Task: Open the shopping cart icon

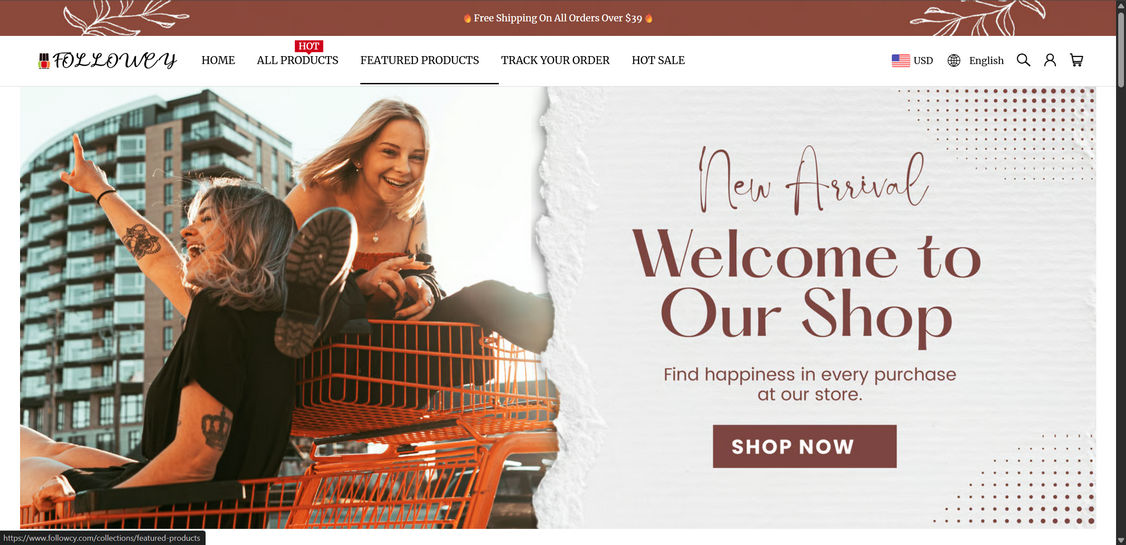Action: tap(1076, 60)
